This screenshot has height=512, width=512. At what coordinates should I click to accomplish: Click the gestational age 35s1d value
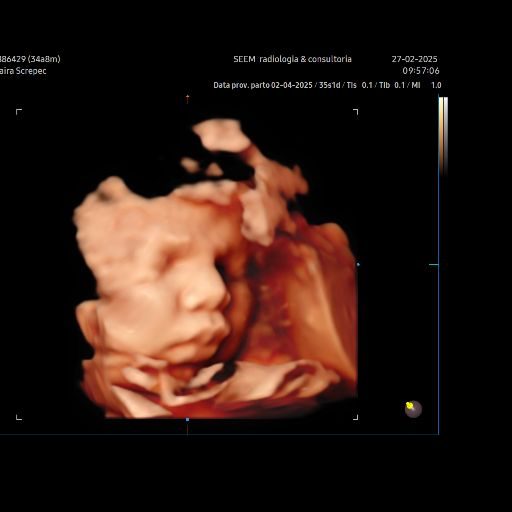[329, 85]
